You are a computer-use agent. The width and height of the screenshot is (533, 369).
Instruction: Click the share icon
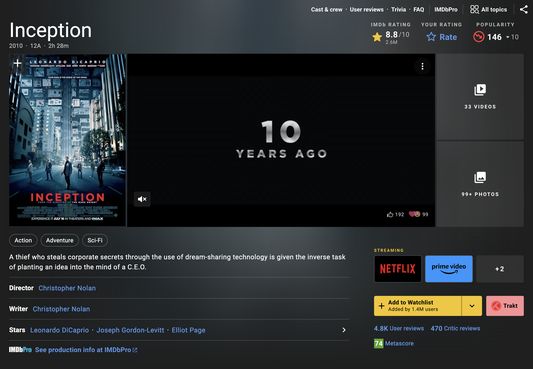523,9
